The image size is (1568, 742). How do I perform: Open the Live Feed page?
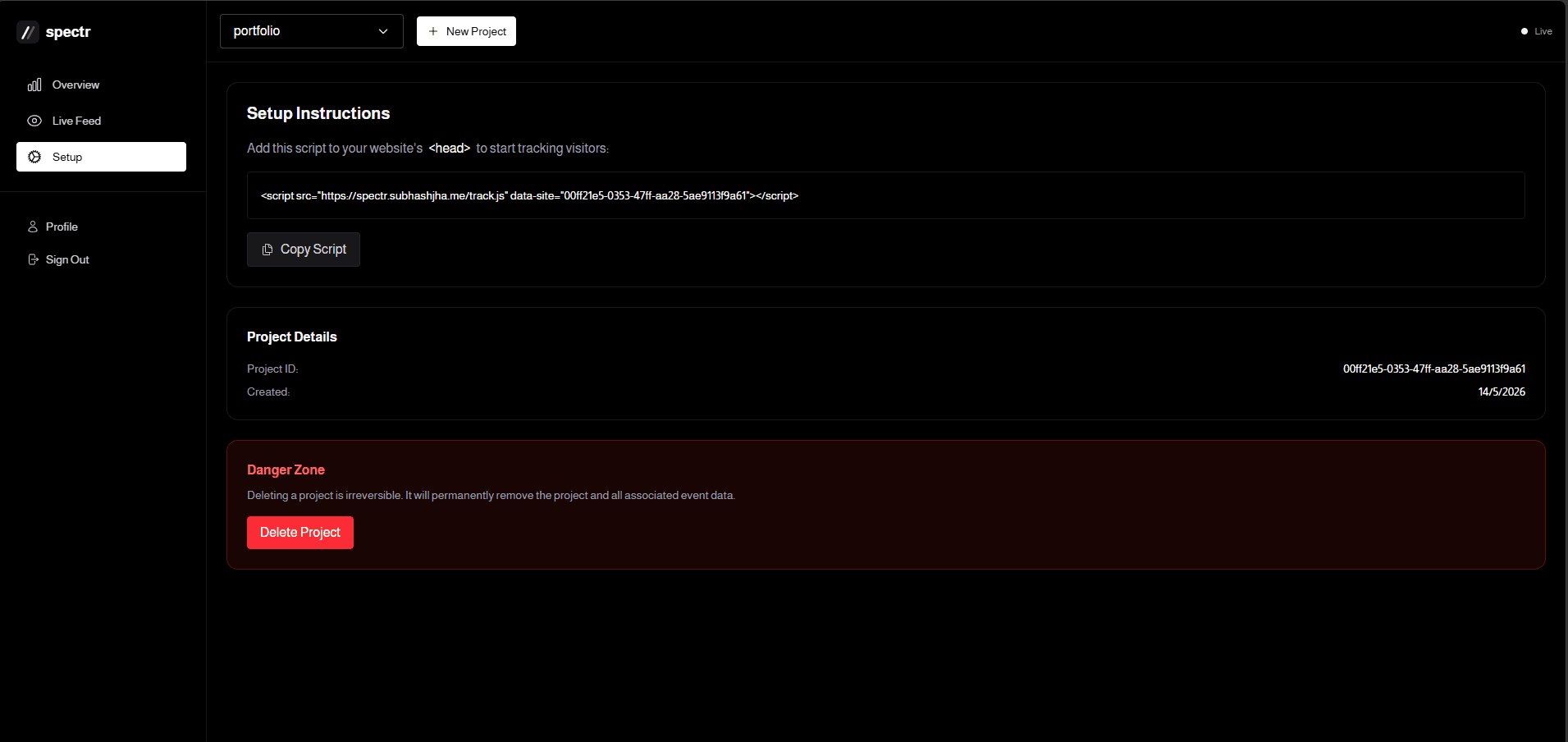(101, 121)
